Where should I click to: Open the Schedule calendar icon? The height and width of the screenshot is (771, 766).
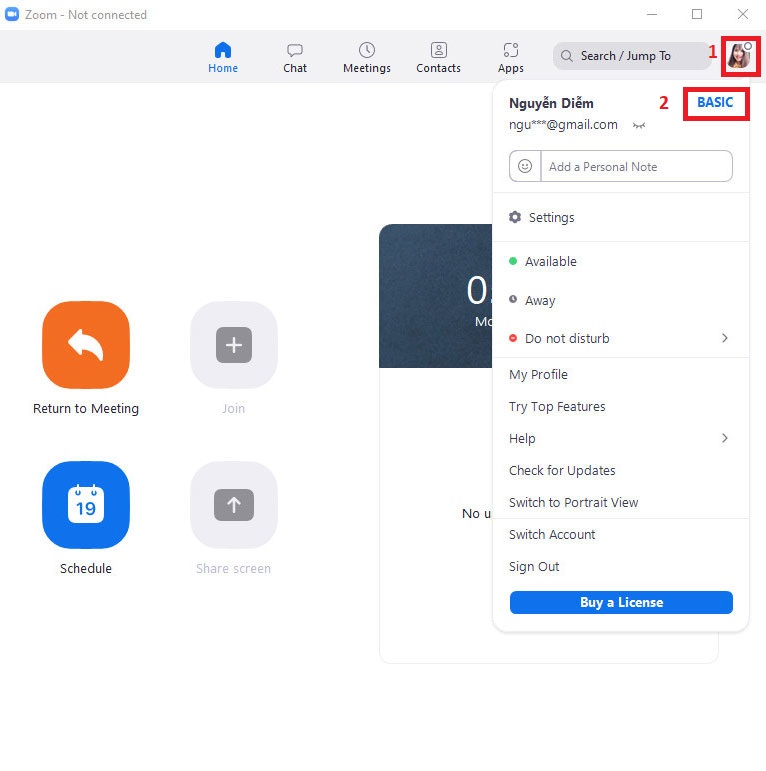pyautogui.click(x=86, y=505)
